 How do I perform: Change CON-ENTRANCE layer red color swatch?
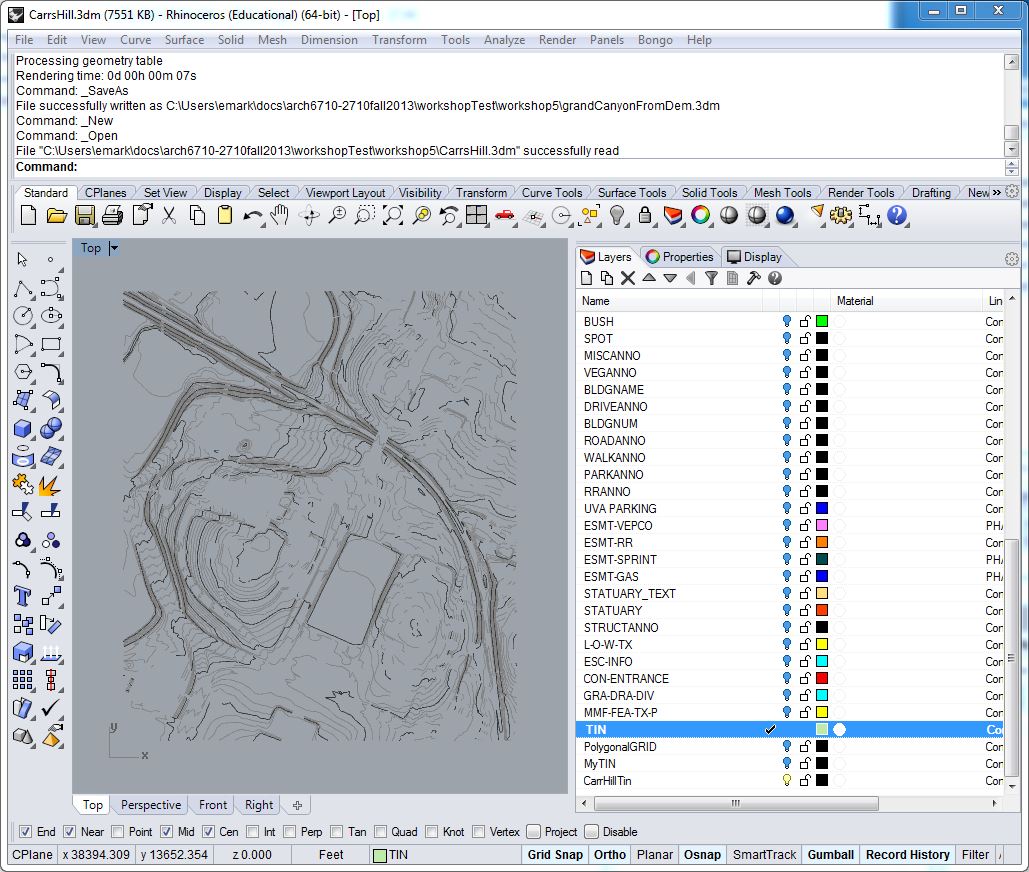pyautogui.click(x=822, y=678)
